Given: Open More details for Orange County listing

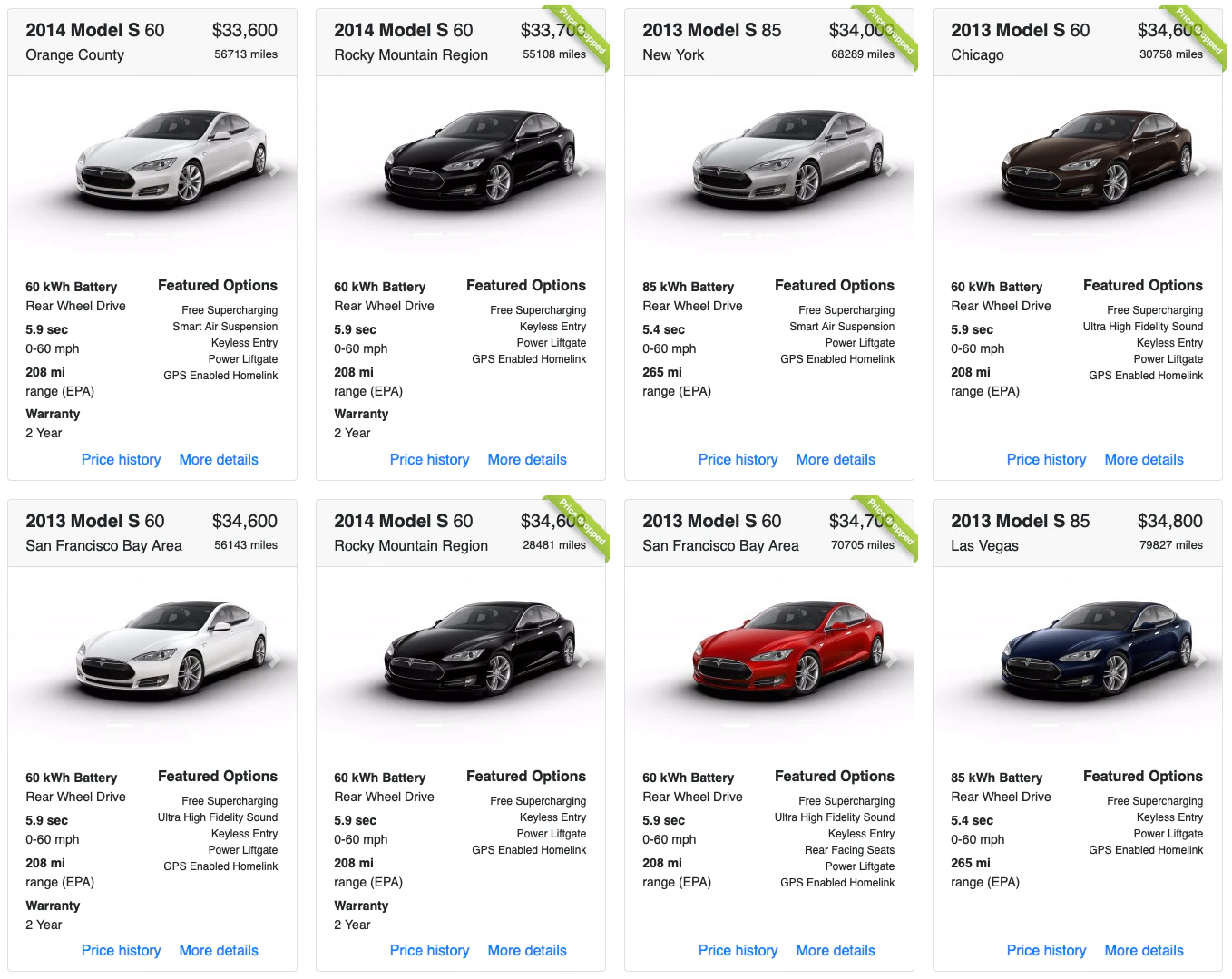Looking at the screenshot, I should pos(219,459).
